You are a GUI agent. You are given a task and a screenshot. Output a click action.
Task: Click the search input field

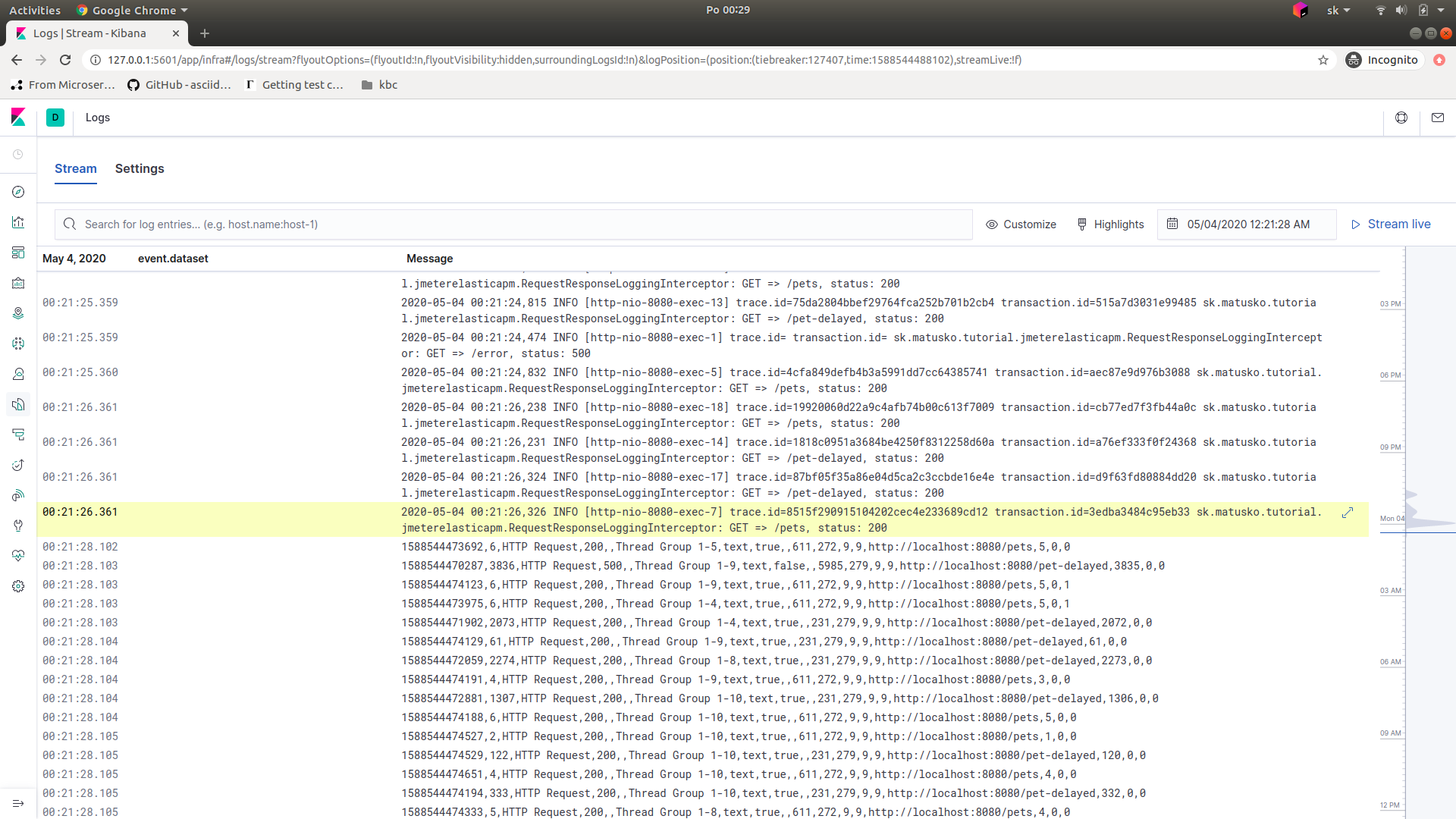click(514, 224)
